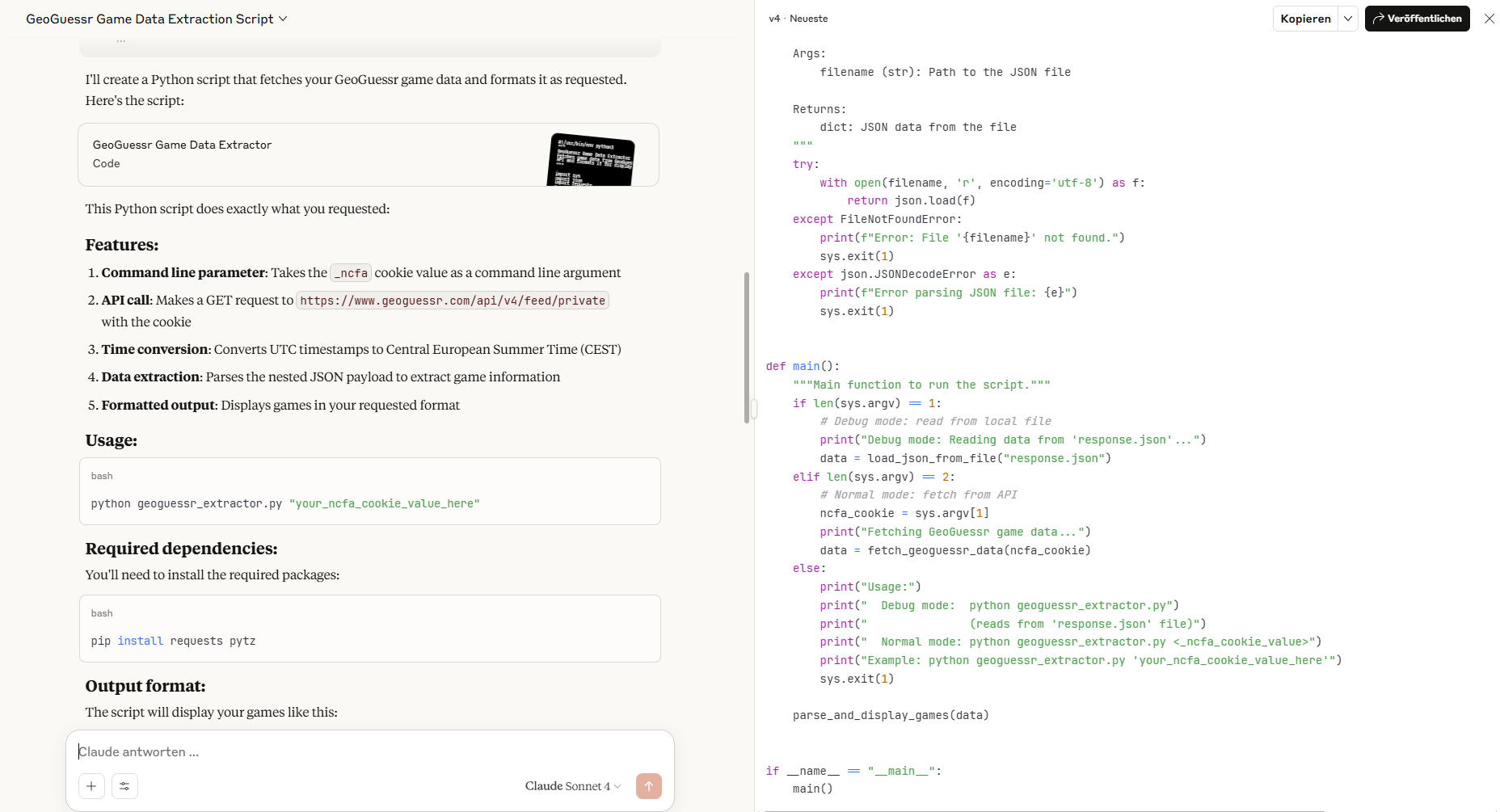
Task: Click the python geoguessr_extractor.py bash command
Action: (285, 503)
